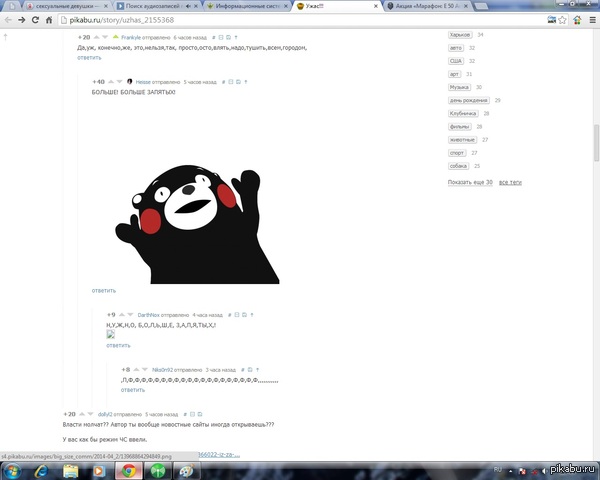Click the # permalink in Heisse's comment
The image size is (600, 480).
coord(223,82)
